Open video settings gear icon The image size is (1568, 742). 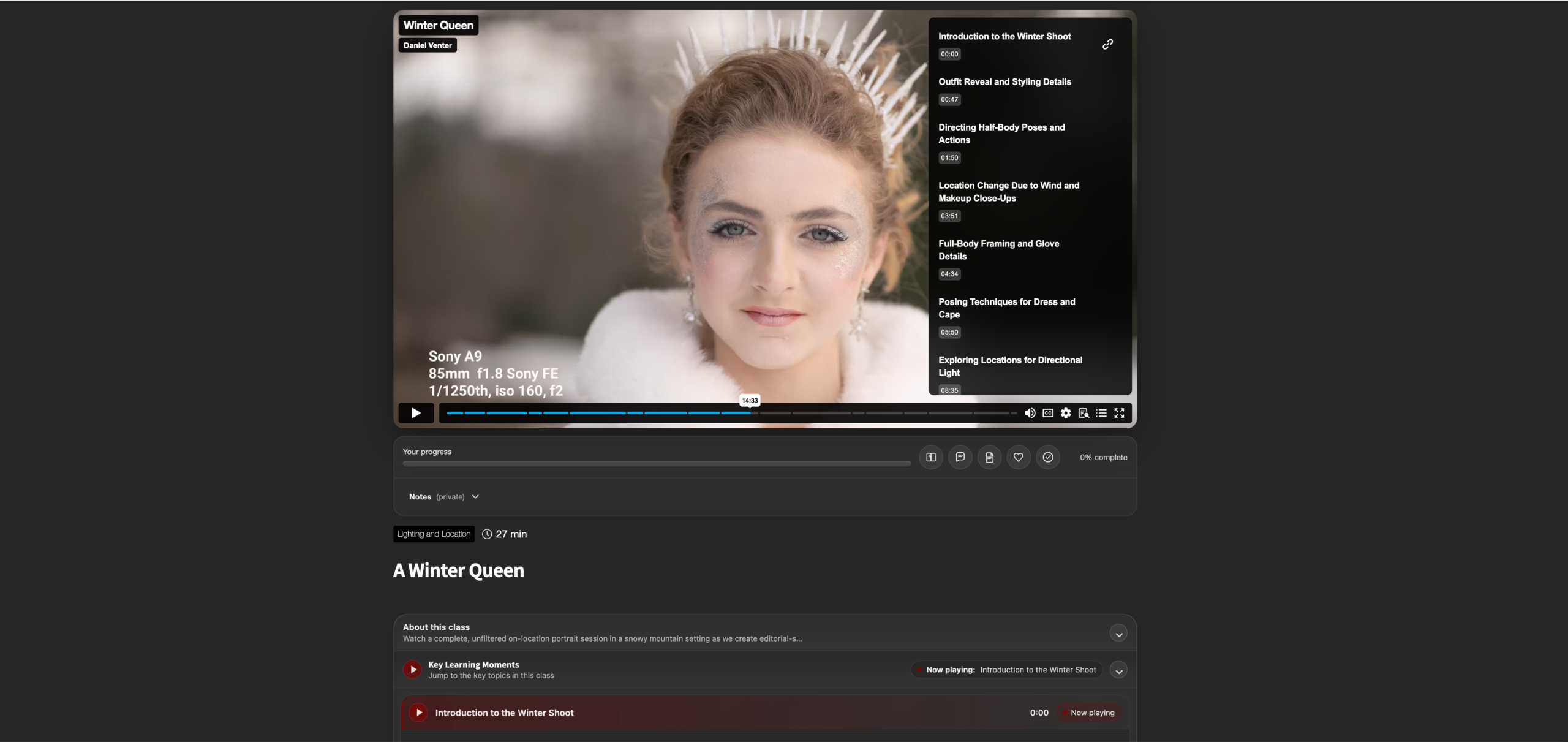(x=1066, y=413)
